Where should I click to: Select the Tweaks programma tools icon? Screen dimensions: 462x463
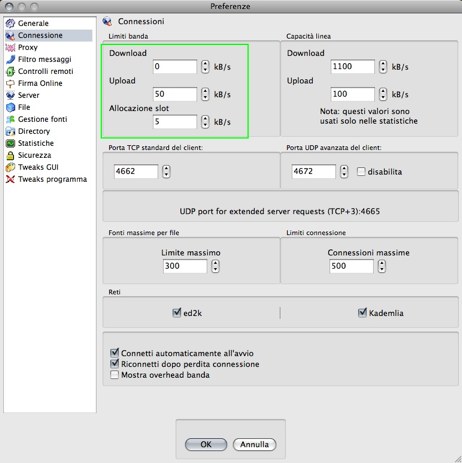(10, 179)
